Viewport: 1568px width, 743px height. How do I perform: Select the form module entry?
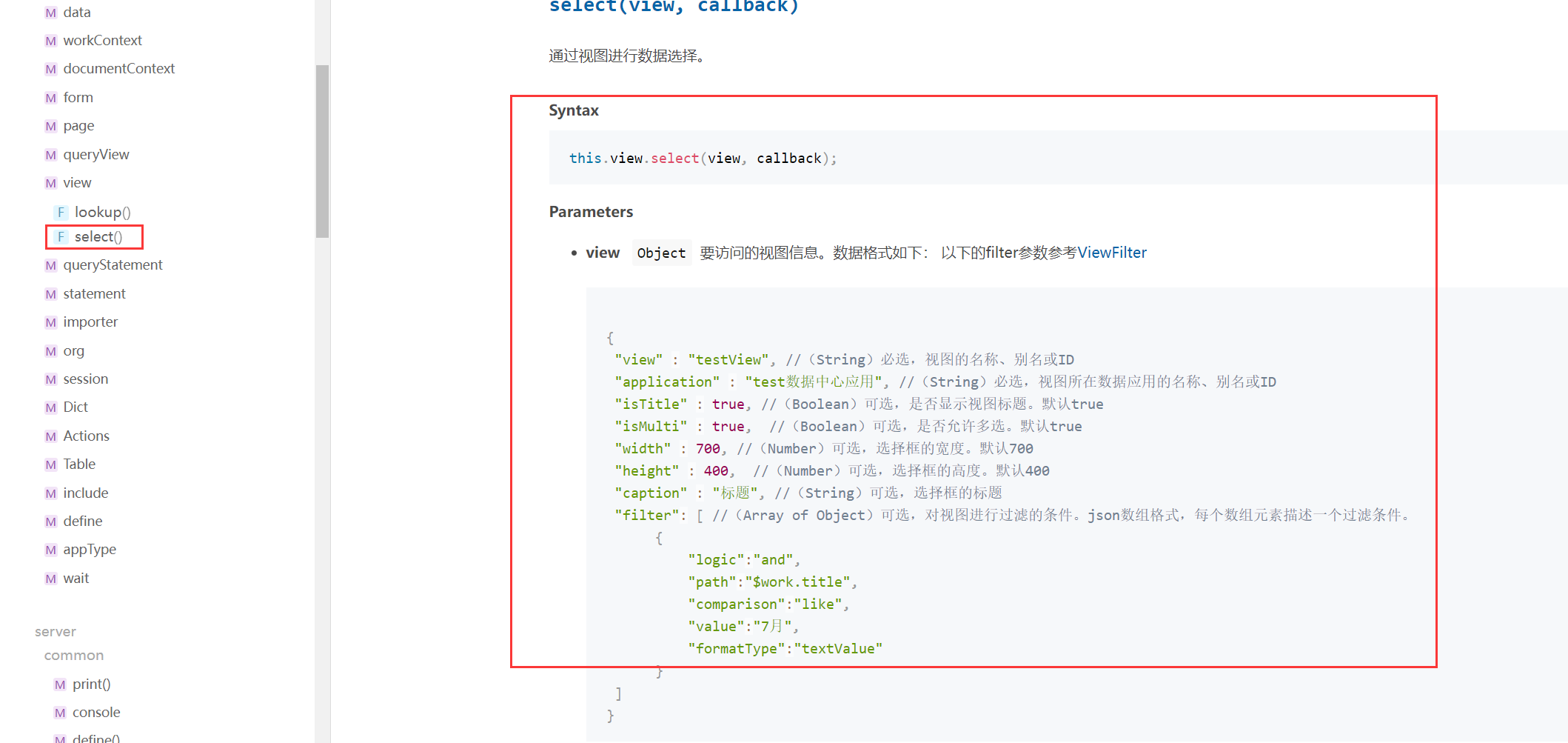(x=78, y=98)
